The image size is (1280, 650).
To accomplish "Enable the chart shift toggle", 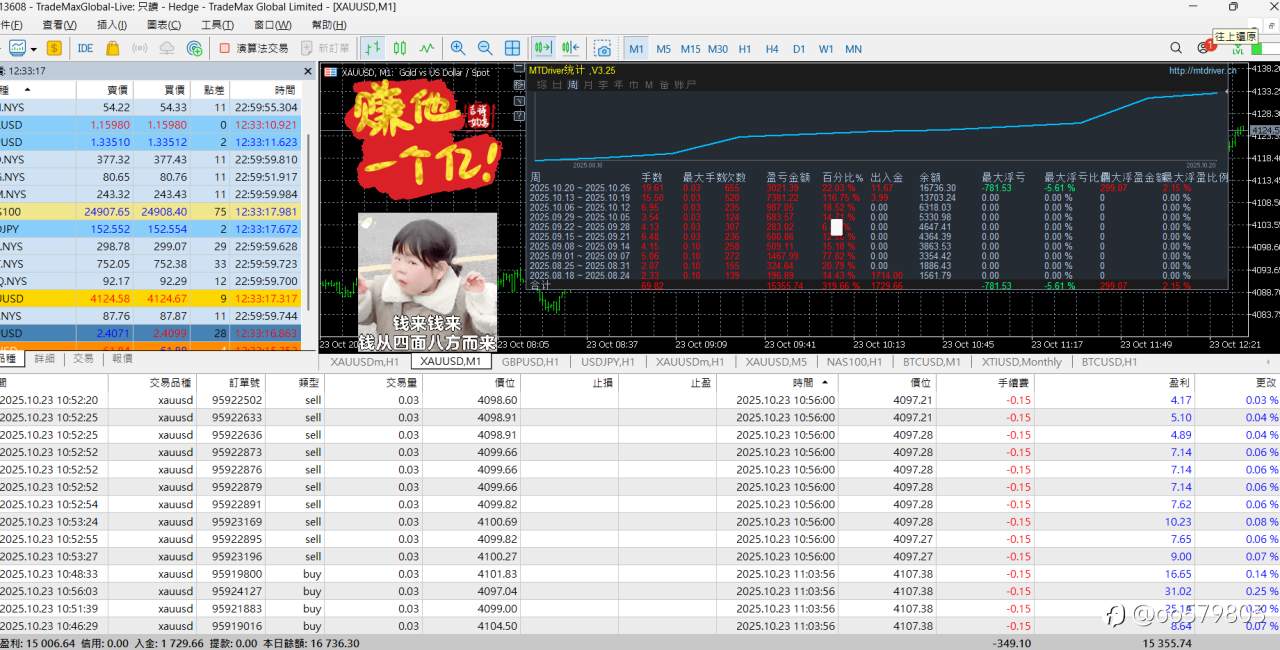I will 570,48.
